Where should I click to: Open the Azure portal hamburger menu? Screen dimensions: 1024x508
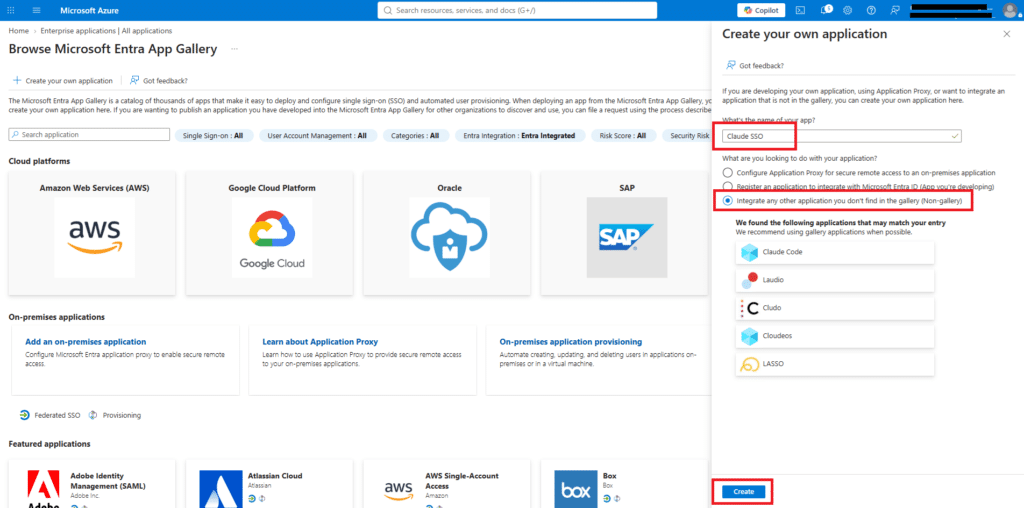pos(36,10)
